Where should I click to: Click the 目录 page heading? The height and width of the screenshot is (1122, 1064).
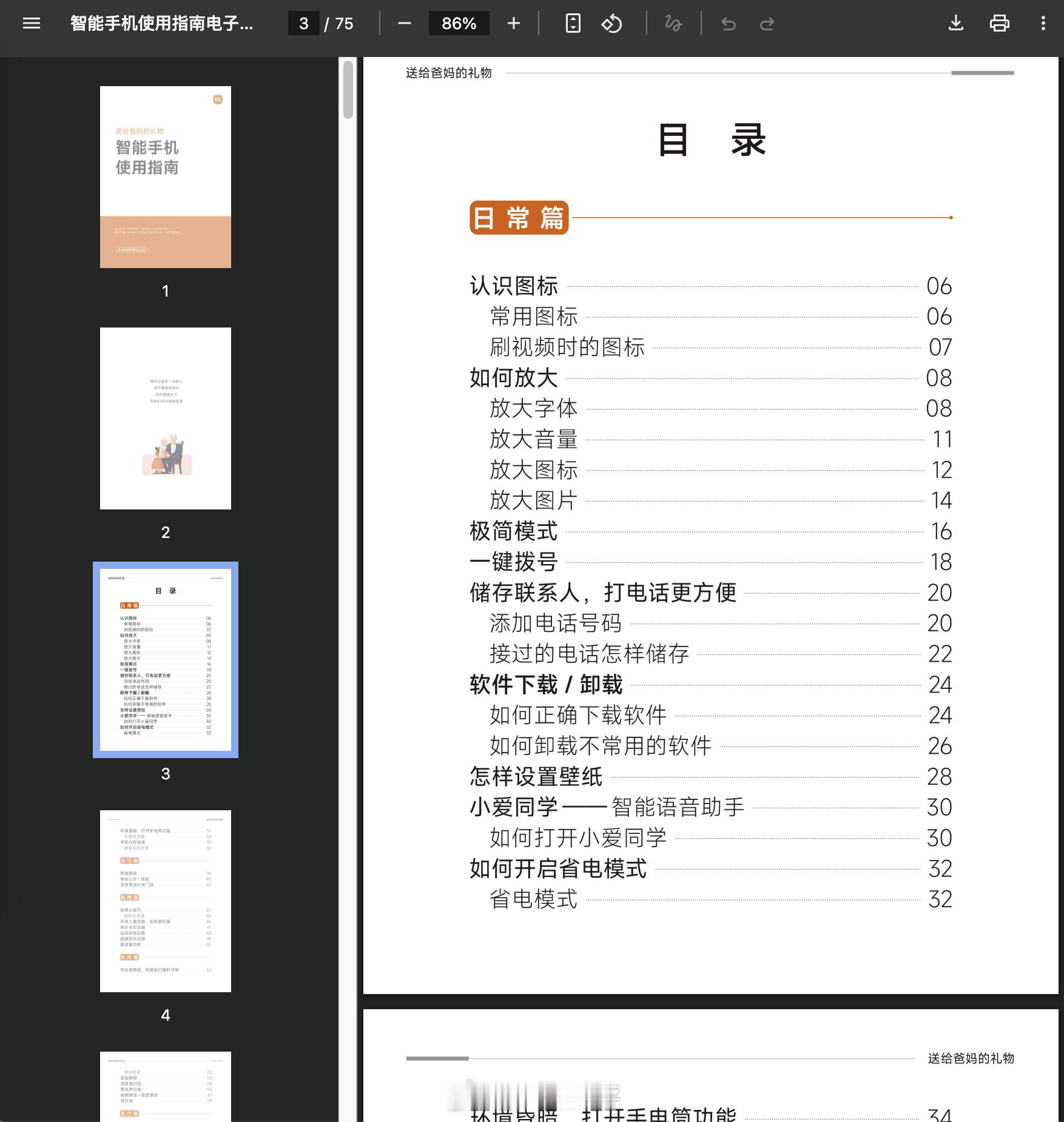click(x=712, y=140)
